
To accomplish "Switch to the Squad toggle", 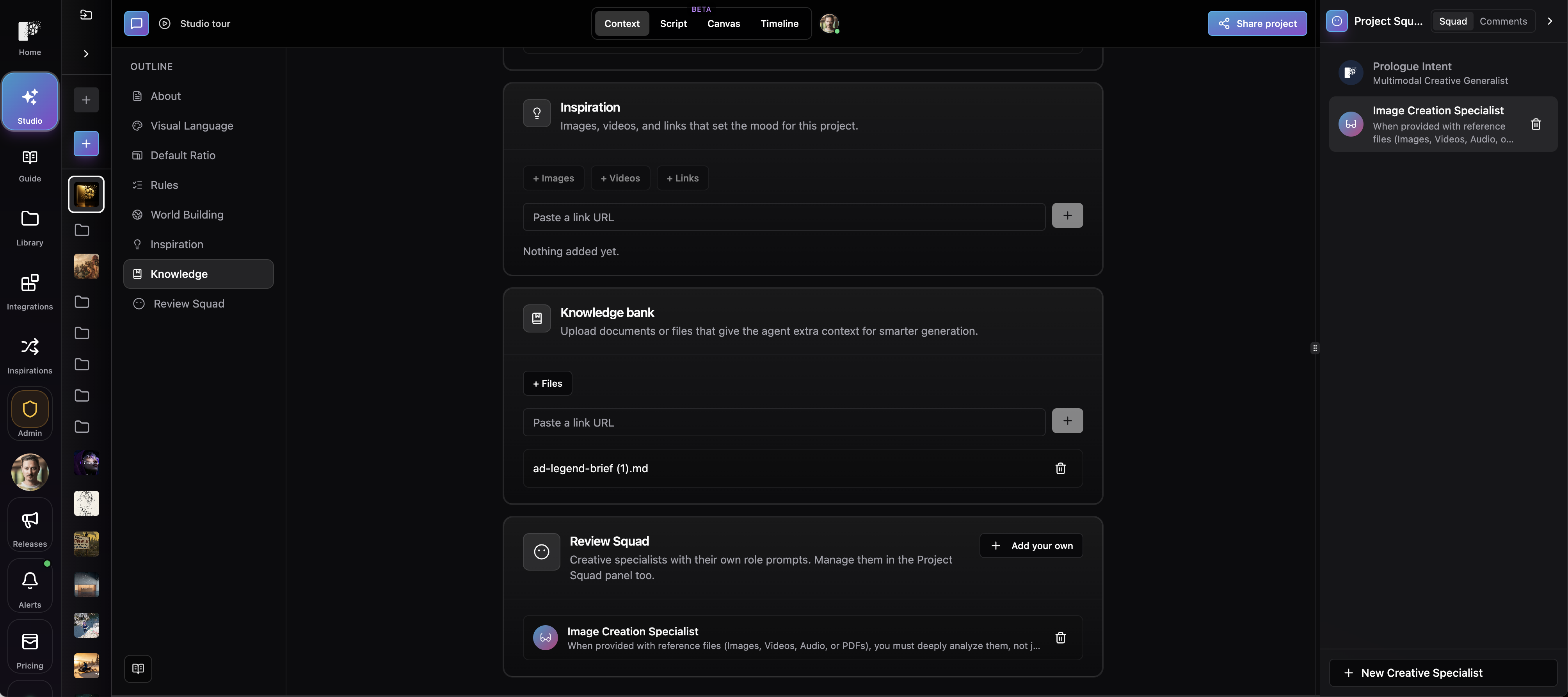I will click(1453, 21).
